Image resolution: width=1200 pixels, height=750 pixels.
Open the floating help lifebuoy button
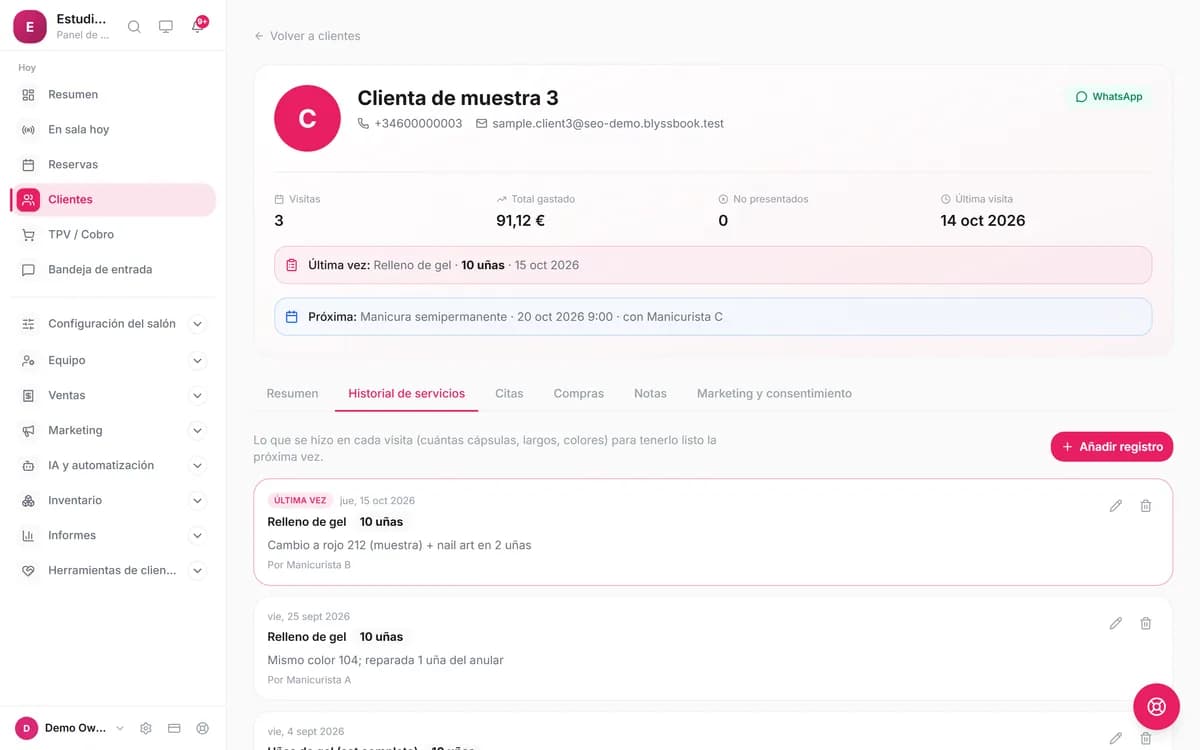click(x=1156, y=707)
